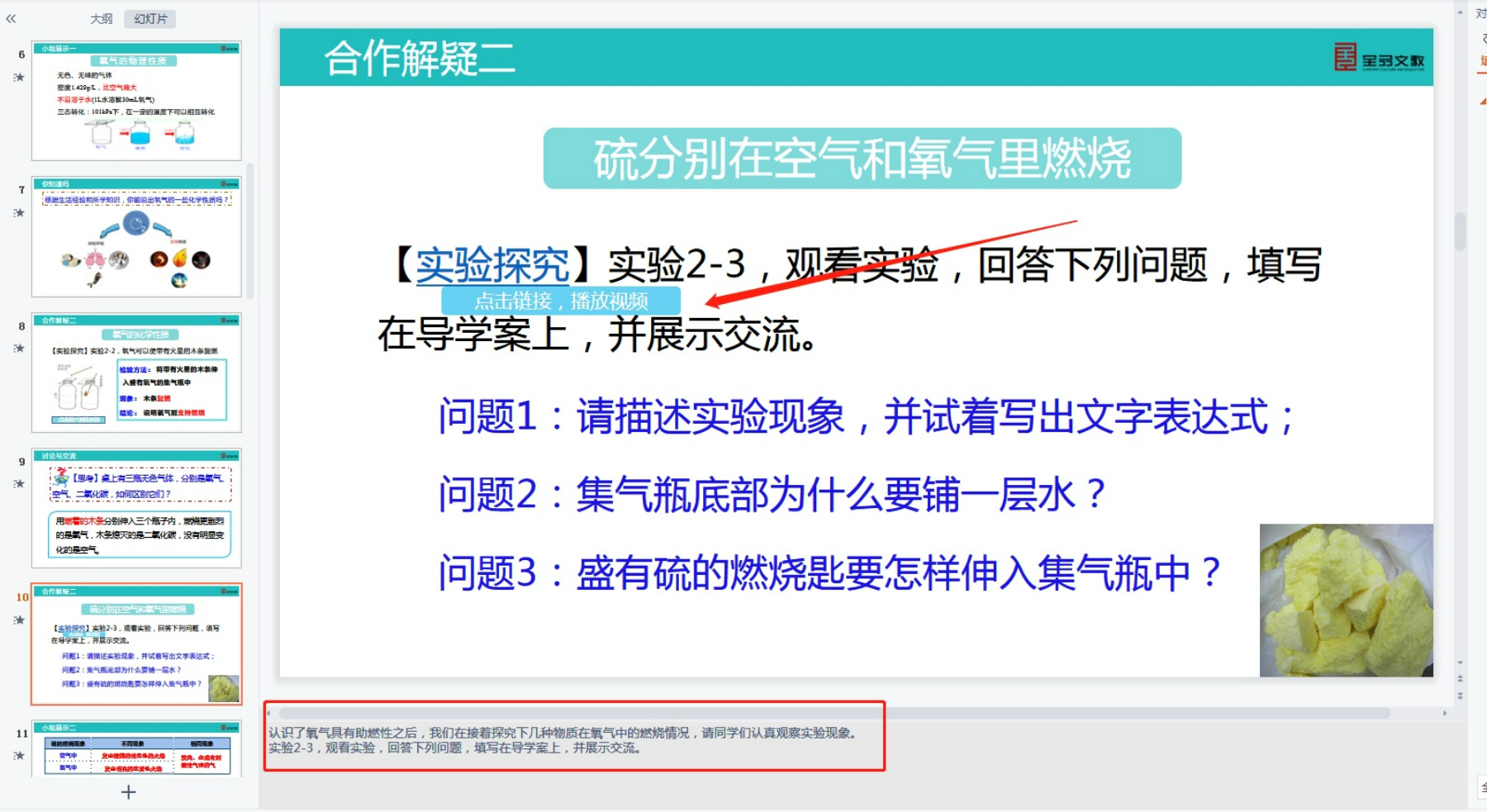The width and height of the screenshot is (1487, 812).
Task: Collapse the slide thumbnail panel
Action: tap(11, 18)
